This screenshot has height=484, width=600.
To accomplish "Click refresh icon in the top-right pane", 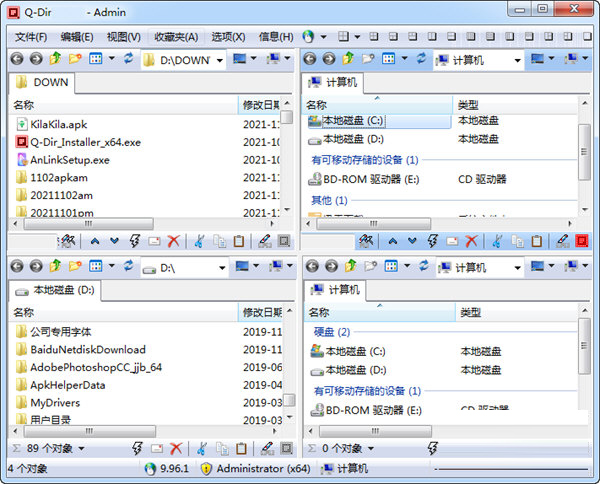I will (419, 60).
